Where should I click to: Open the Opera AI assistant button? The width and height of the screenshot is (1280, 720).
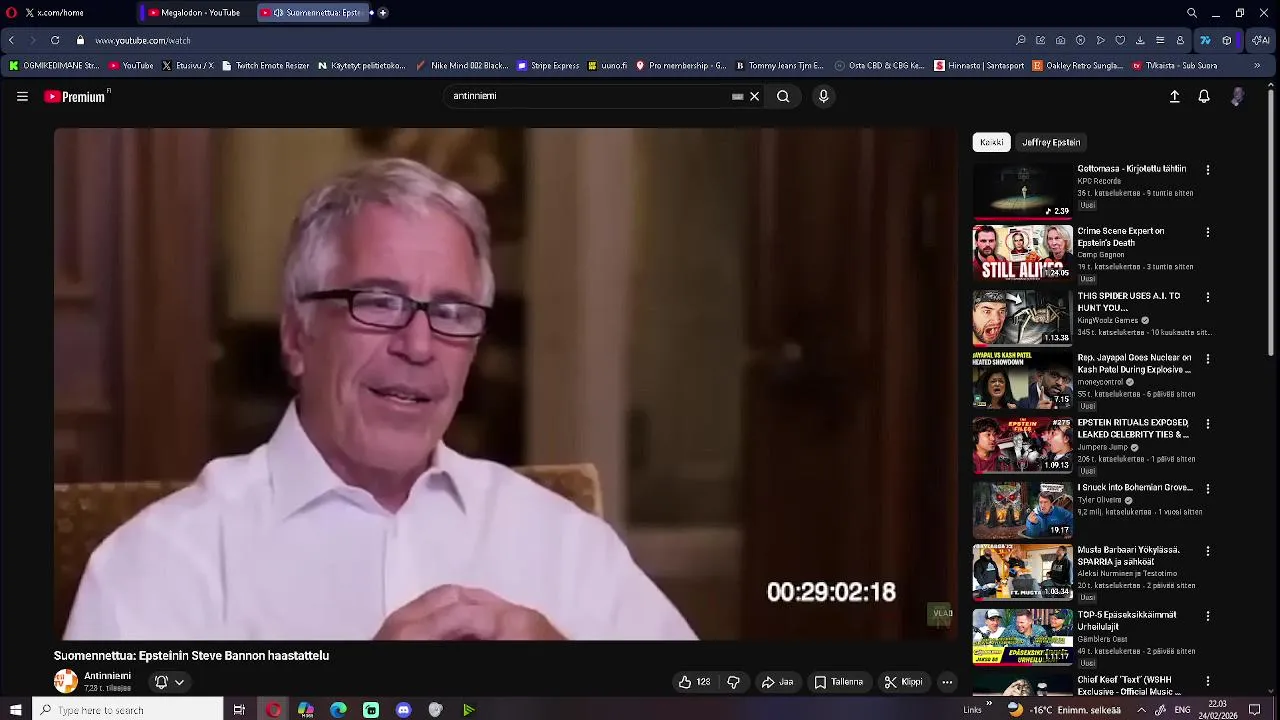pyautogui.click(x=1261, y=40)
